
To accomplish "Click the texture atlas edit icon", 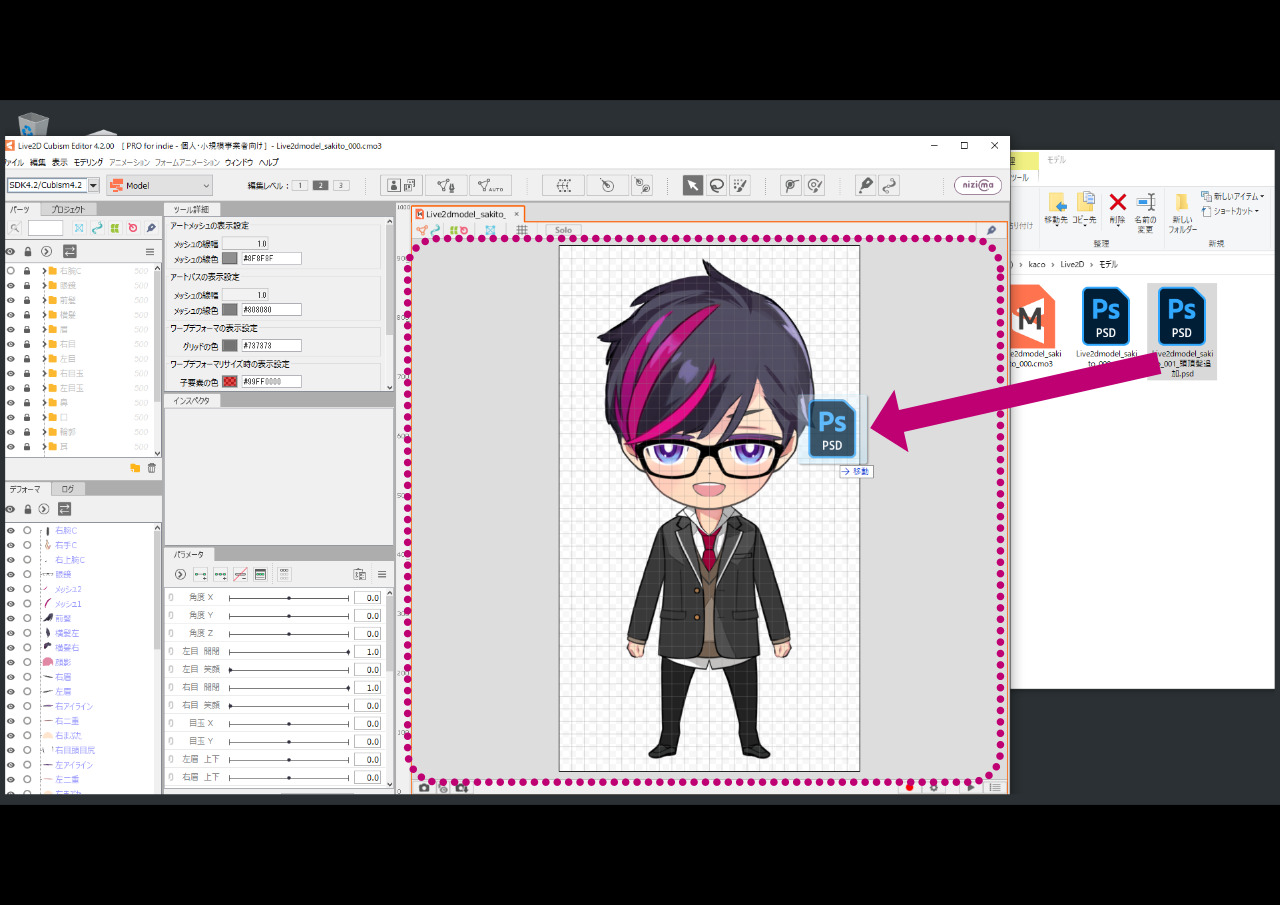I will click(x=401, y=185).
